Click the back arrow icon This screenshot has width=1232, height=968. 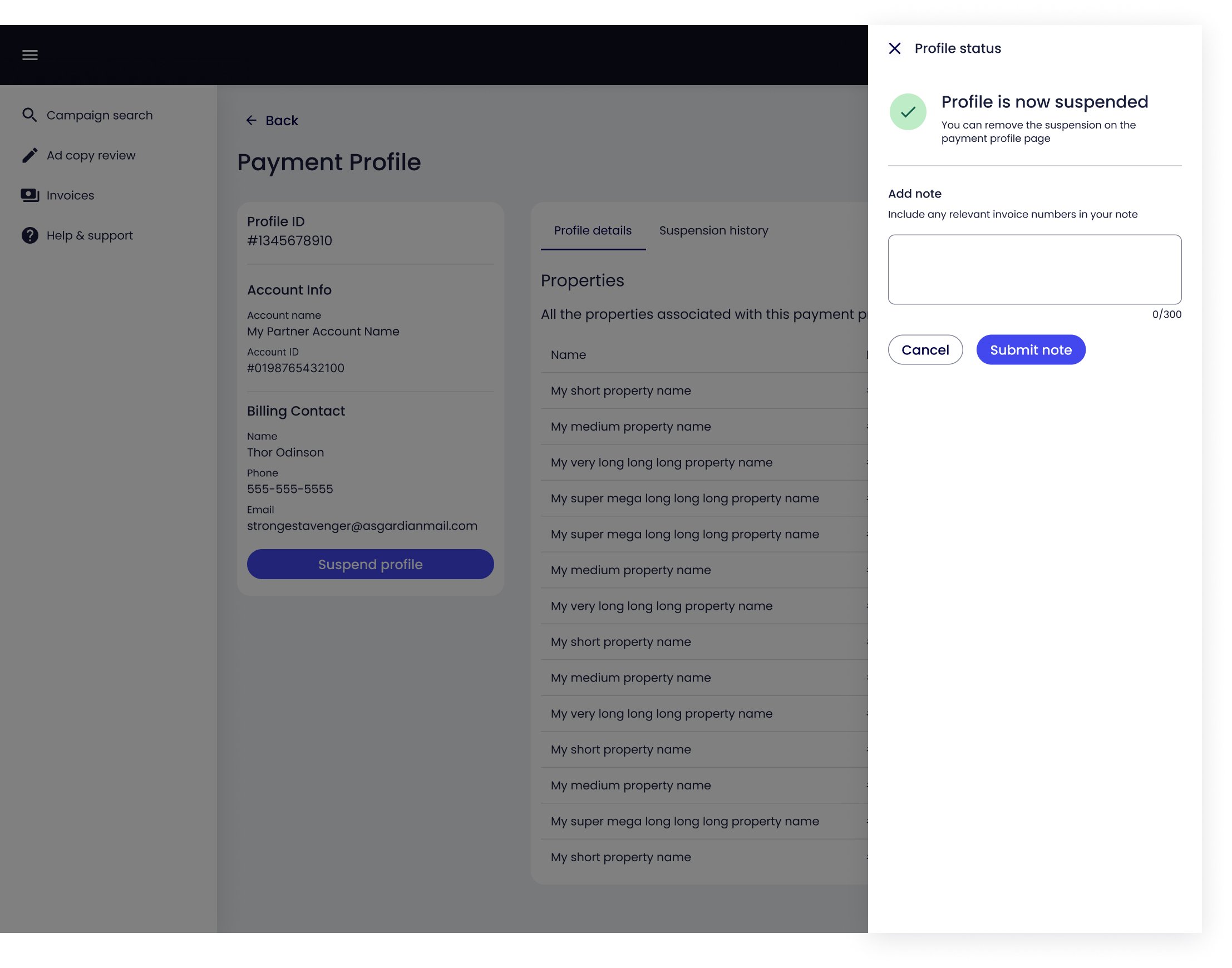[x=251, y=120]
